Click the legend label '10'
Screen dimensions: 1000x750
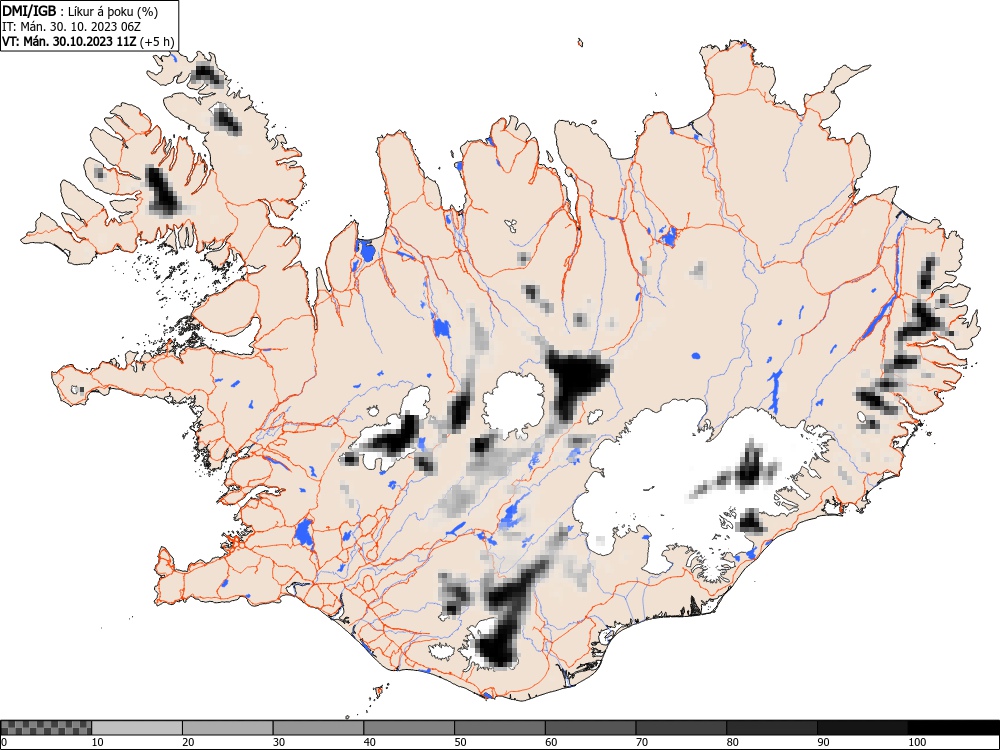coord(98,742)
